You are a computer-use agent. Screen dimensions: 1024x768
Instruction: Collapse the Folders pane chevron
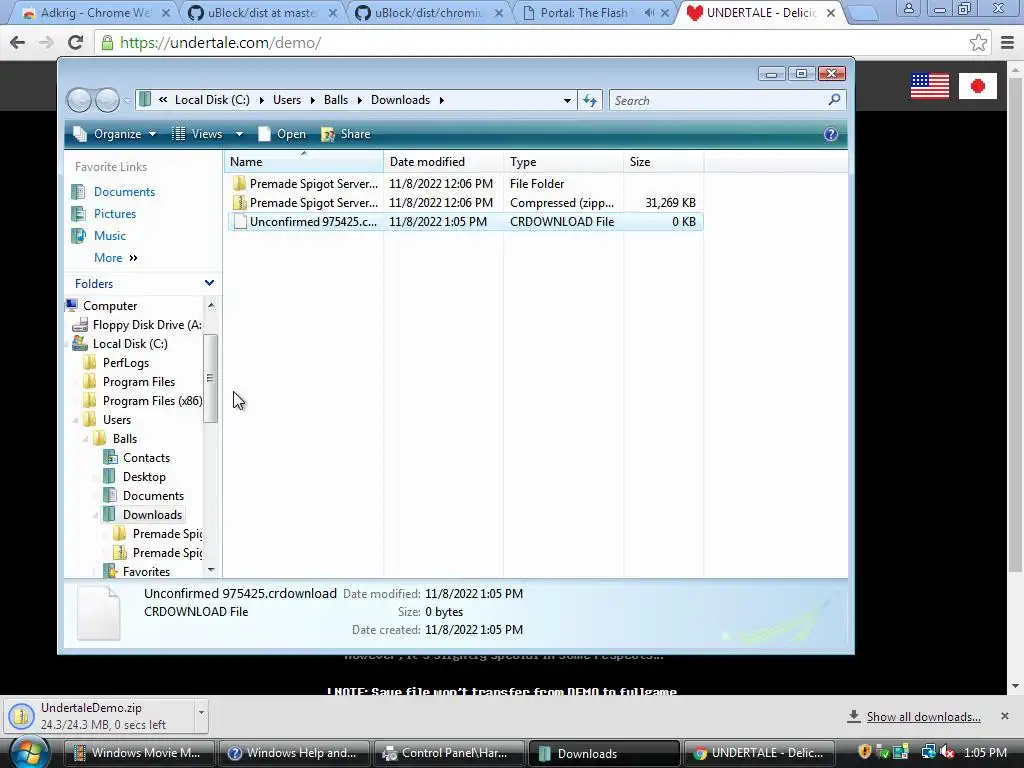click(x=209, y=283)
